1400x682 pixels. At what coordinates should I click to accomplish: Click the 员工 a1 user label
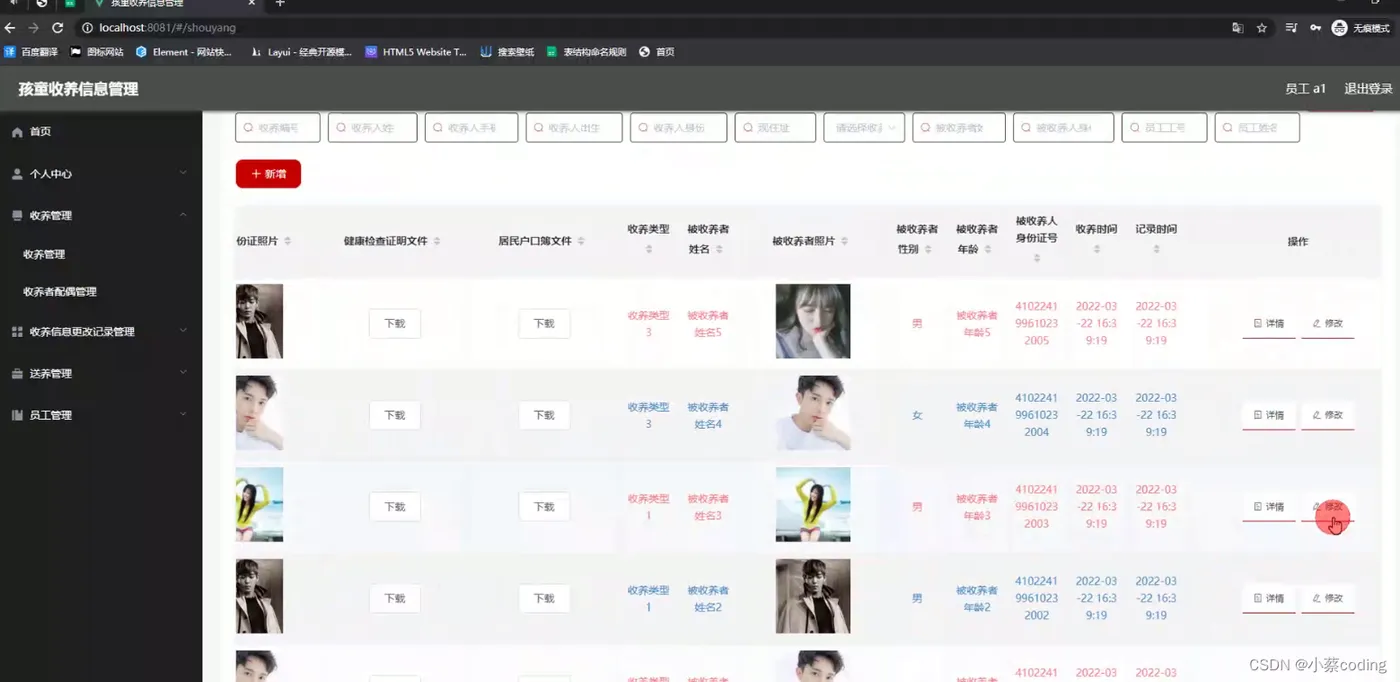click(x=1305, y=89)
